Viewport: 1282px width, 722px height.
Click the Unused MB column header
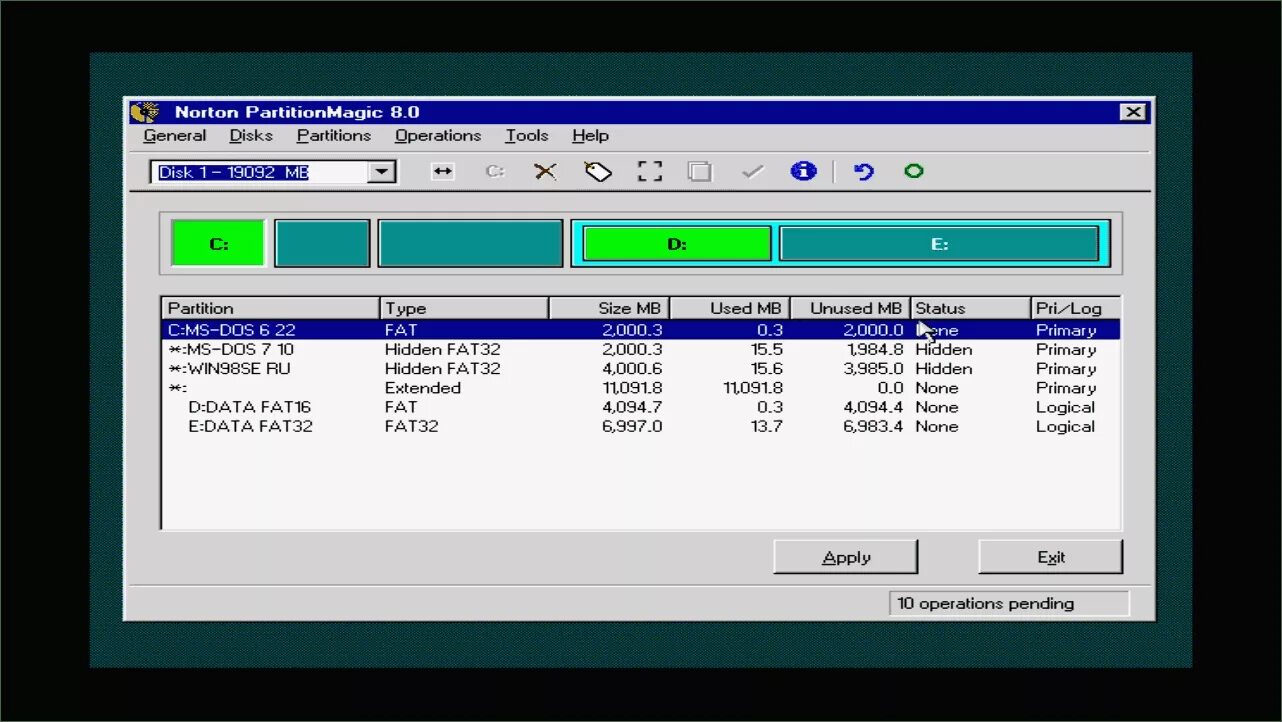pos(850,308)
